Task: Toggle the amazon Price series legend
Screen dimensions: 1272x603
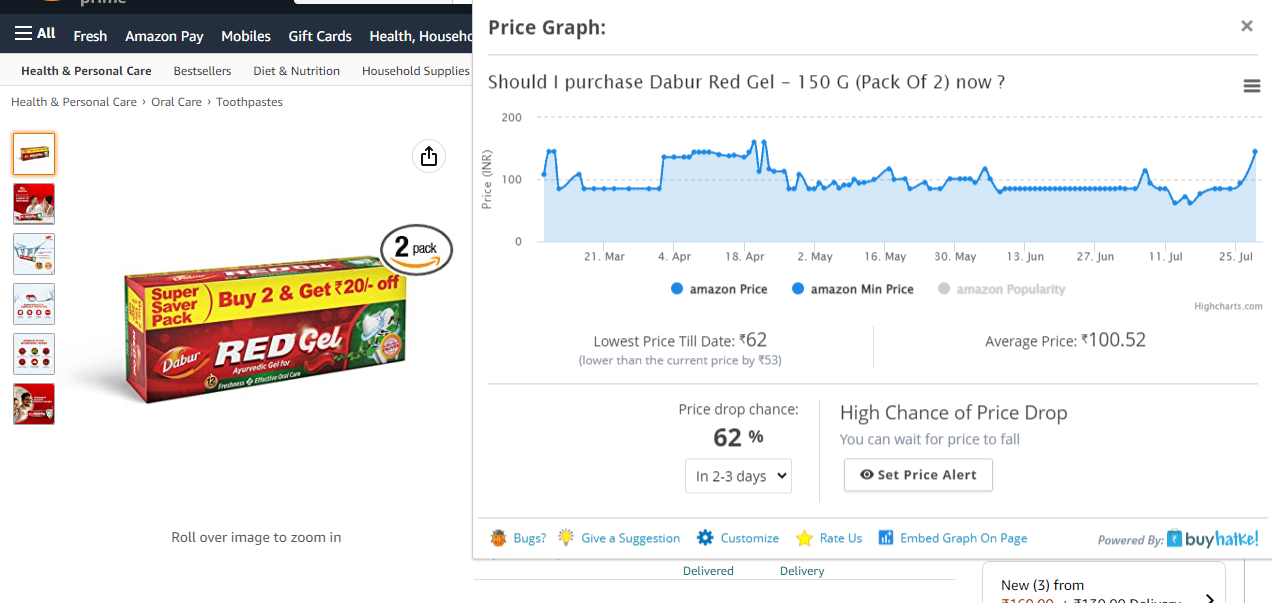Action: click(720, 289)
